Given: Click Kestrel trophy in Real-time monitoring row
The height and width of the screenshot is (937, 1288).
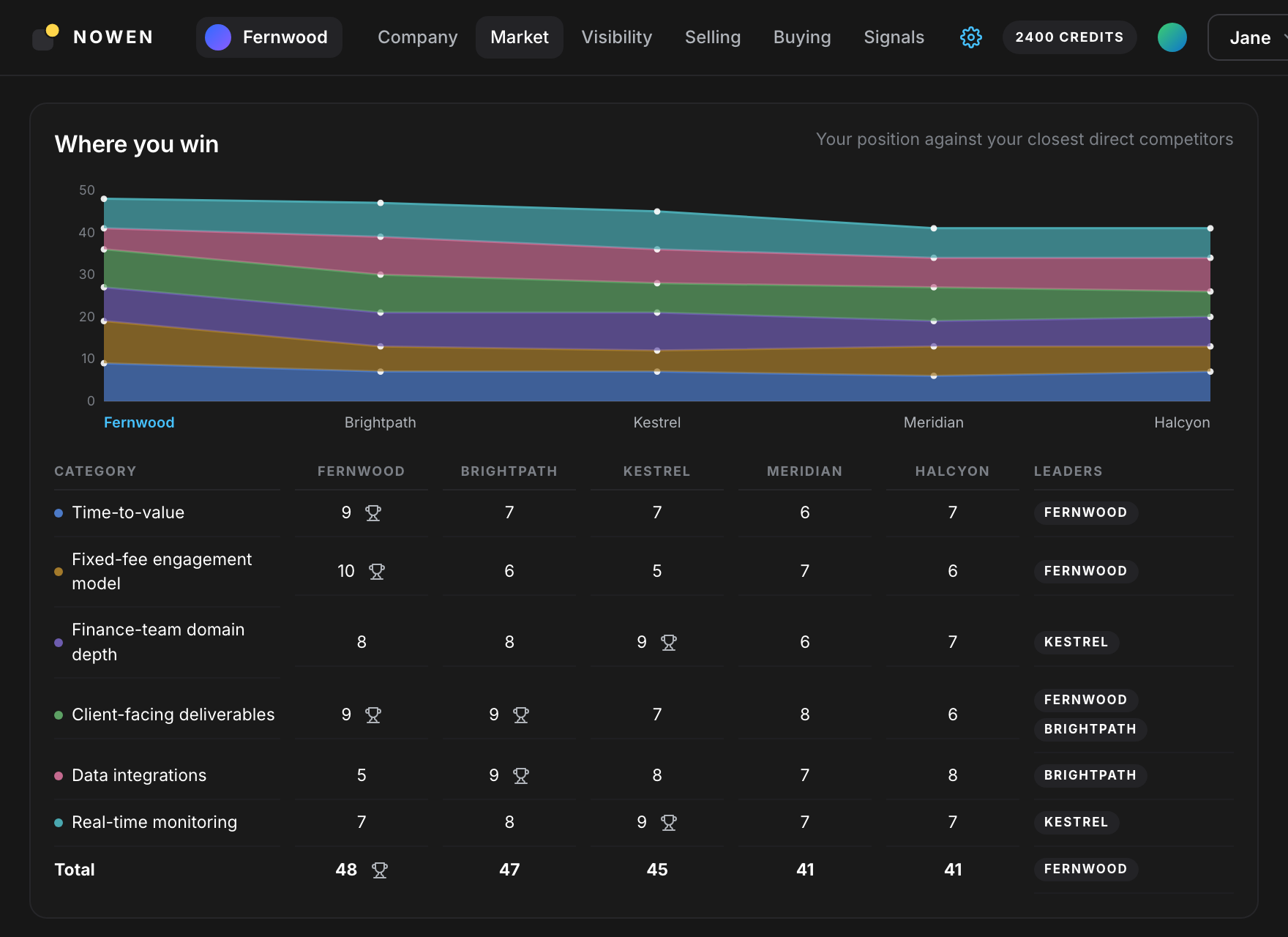Looking at the screenshot, I should pos(669,823).
